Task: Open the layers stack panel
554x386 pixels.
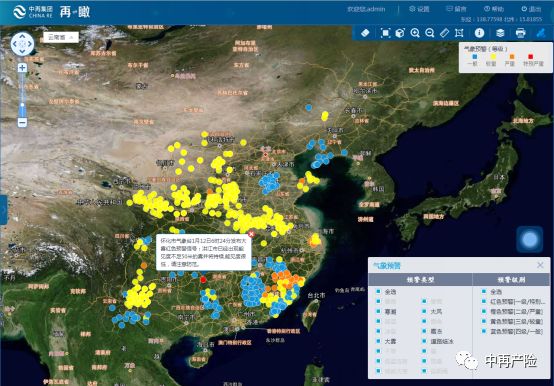Action: tap(500, 33)
